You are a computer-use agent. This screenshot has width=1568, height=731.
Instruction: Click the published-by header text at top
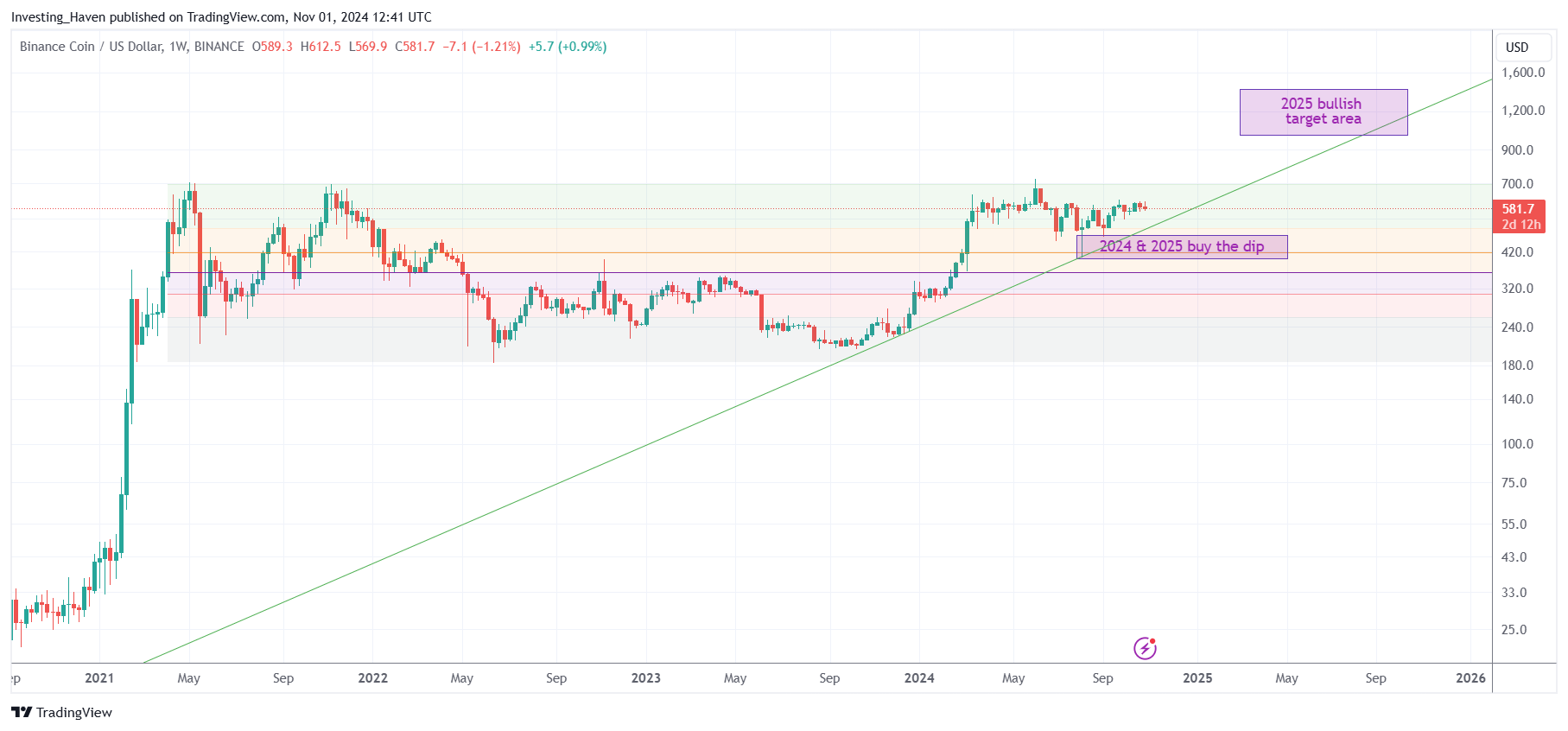point(221,17)
